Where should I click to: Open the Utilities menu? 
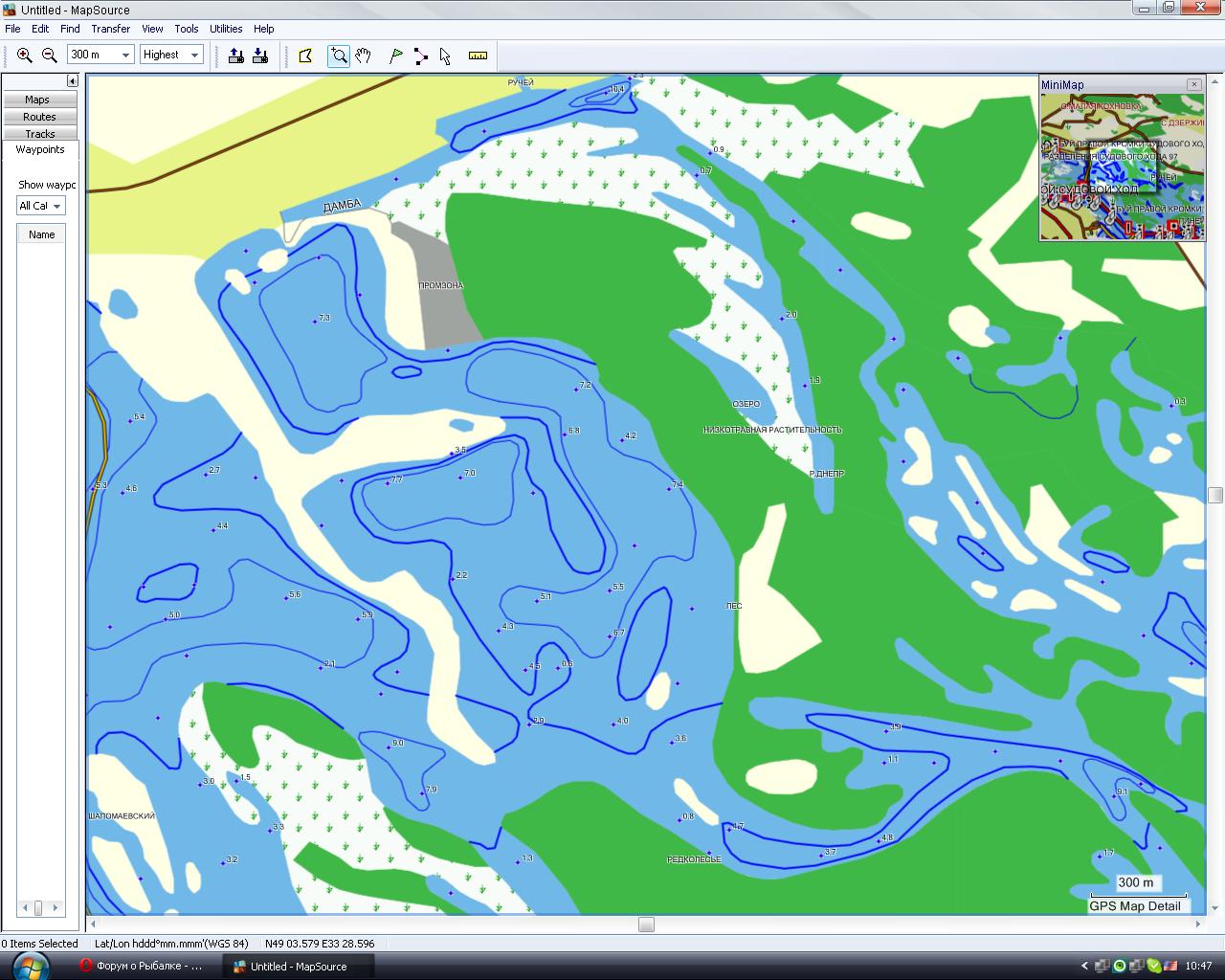[x=226, y=29]
